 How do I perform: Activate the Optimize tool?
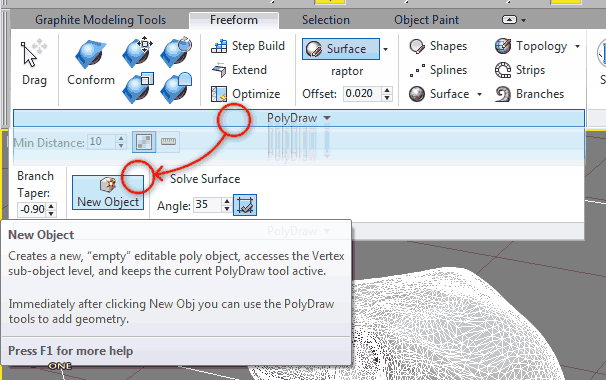pos(245,94)
